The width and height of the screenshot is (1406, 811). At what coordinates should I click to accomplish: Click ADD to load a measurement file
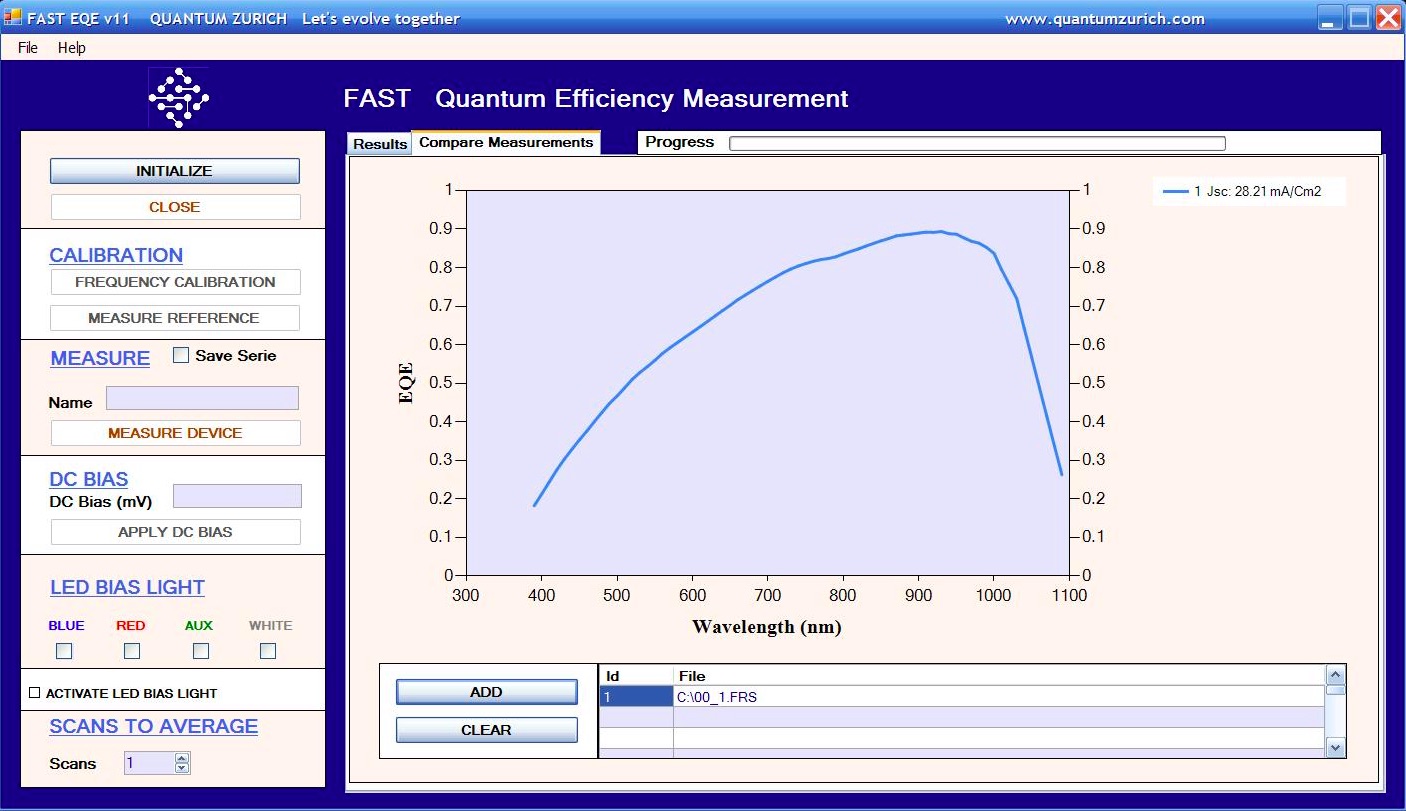(x=486, y=691)
